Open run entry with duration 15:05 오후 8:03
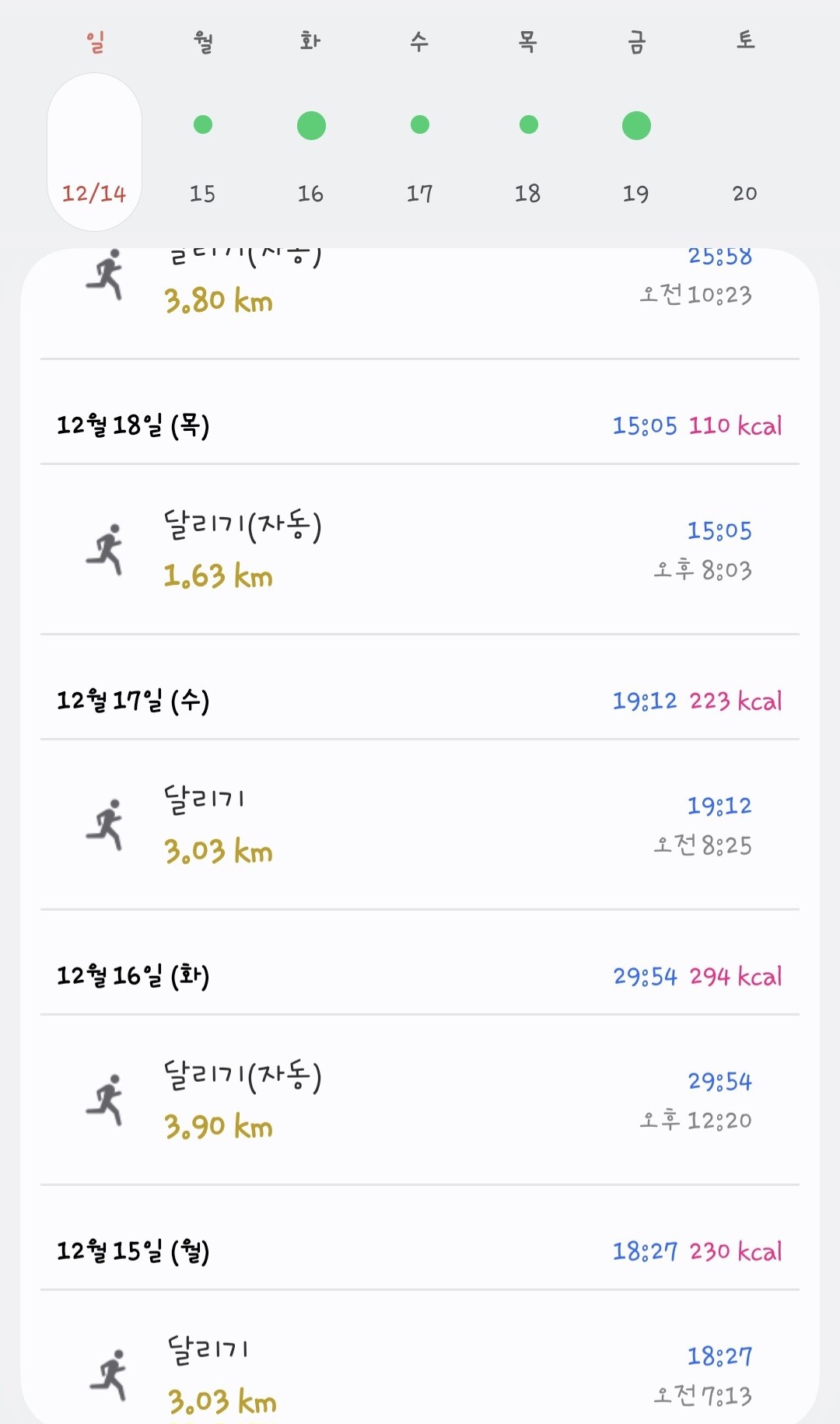Image resolution: width=840 pixels, height=1424 pixels. tap(420, 551)
